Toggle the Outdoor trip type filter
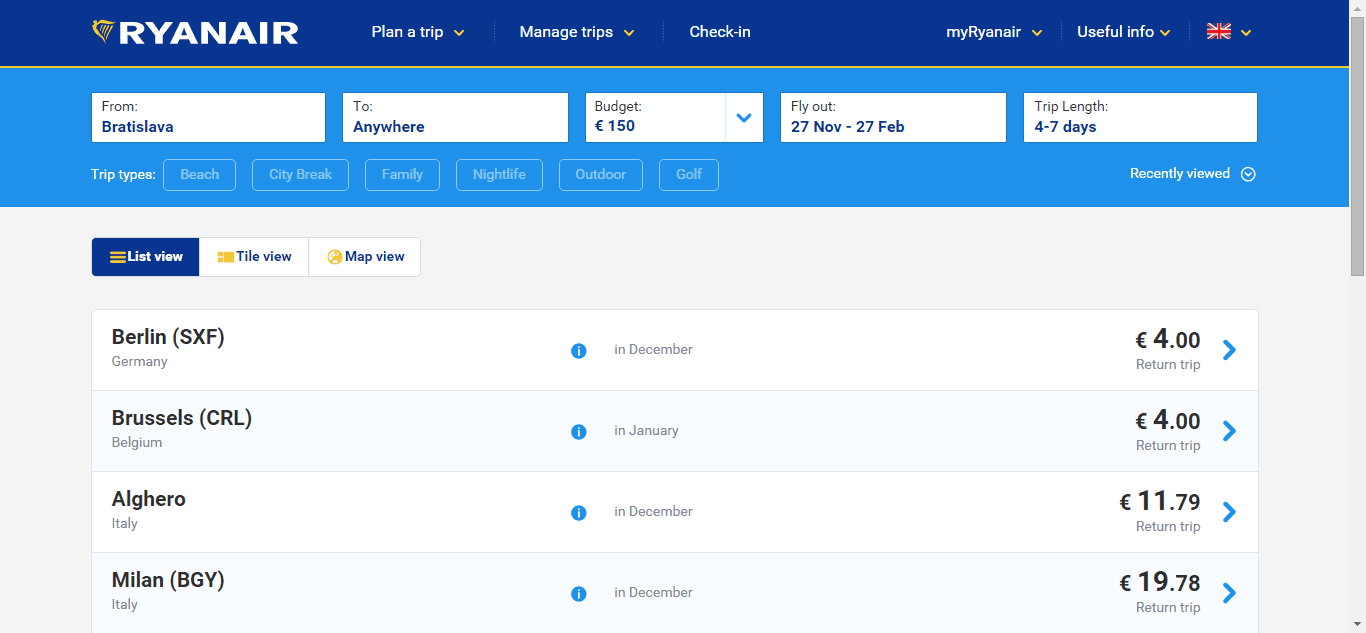This screenshot has height=633, width=1366. click(x=601, y=174)
